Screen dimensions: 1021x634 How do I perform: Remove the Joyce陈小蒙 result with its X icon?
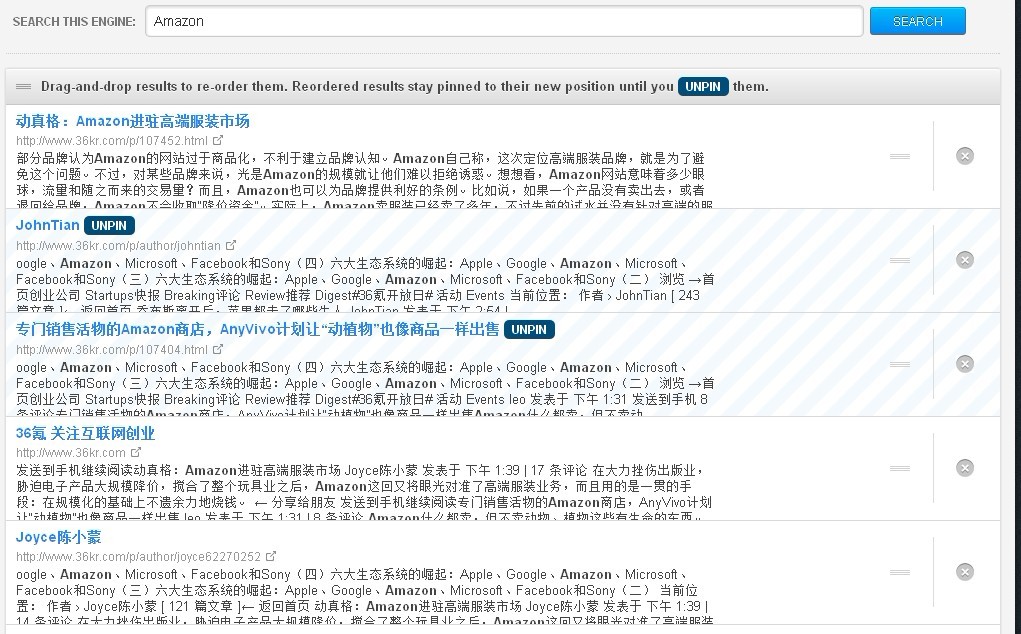965,572
